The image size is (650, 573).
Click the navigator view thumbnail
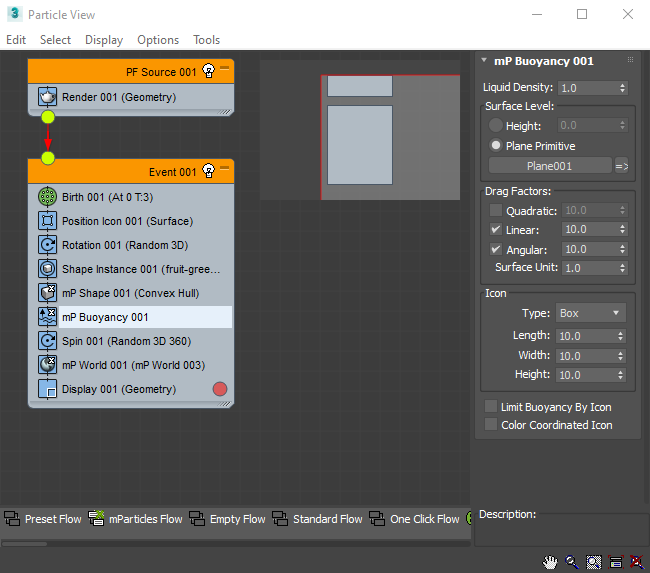[x=360, y=130]
